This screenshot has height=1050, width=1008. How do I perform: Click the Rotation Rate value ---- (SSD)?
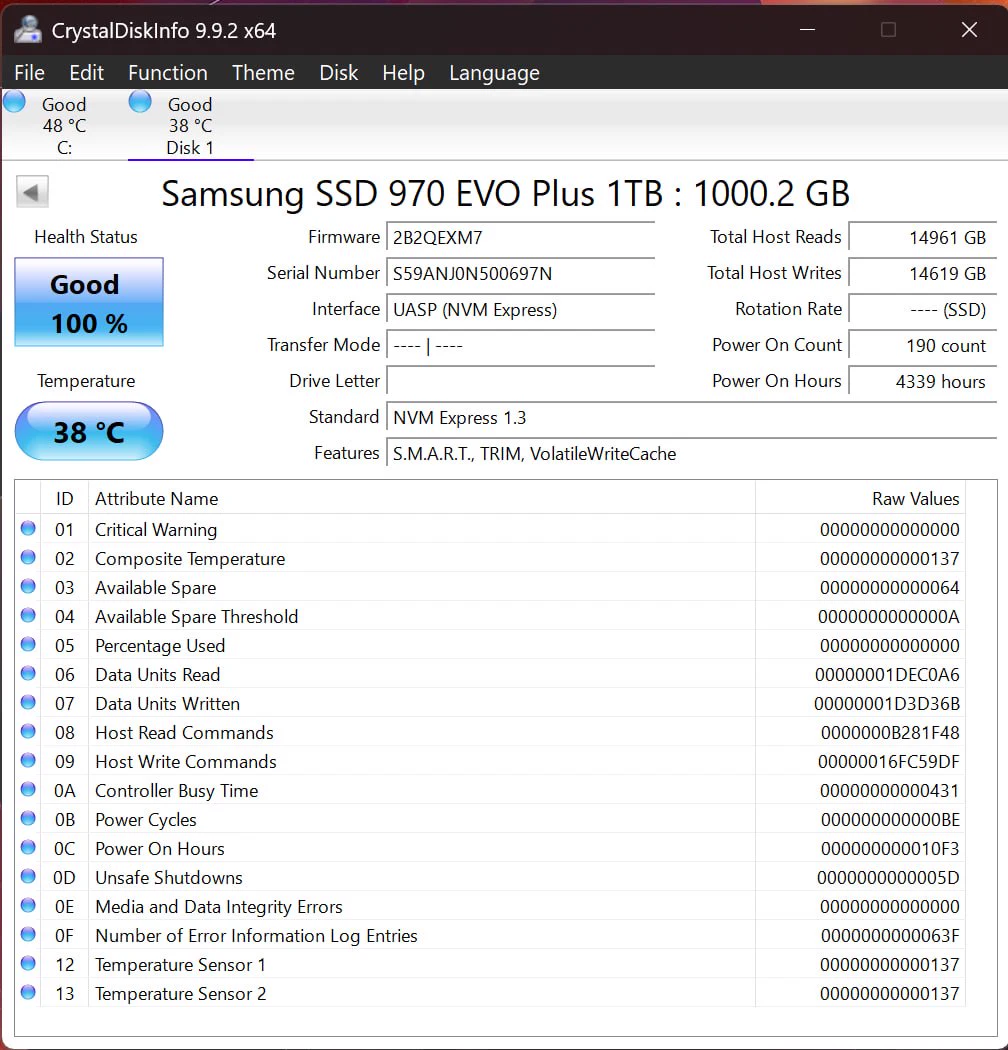(x=922, y=310)
